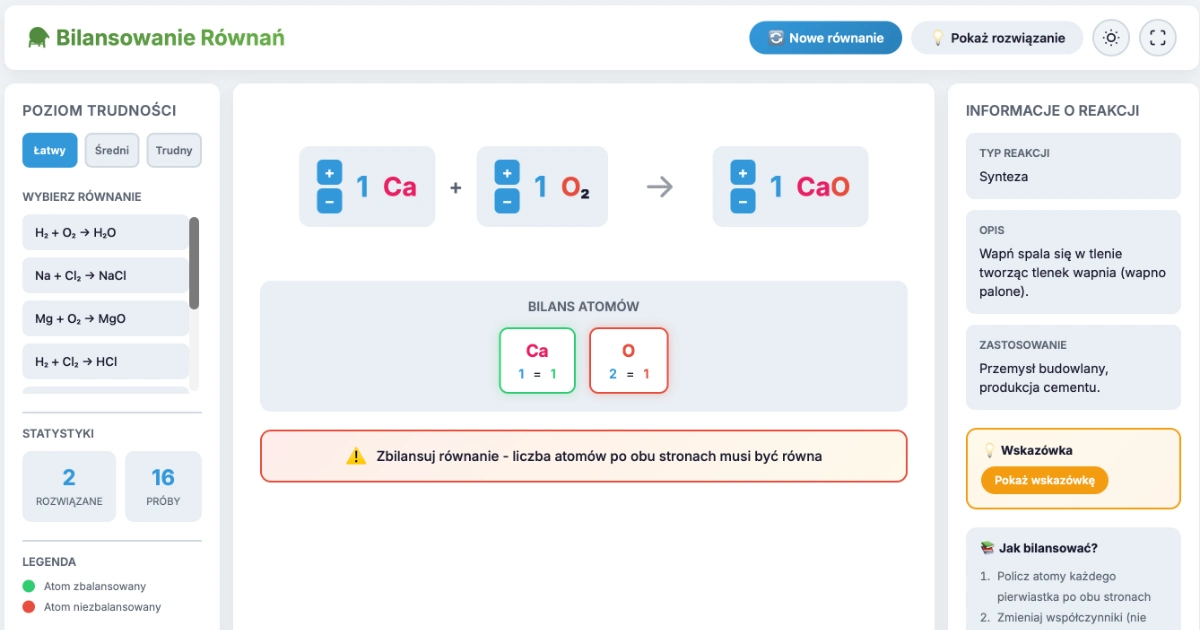Click the Nowe równanie button
Screen dimensions: 1200x630
coord(825,38)
